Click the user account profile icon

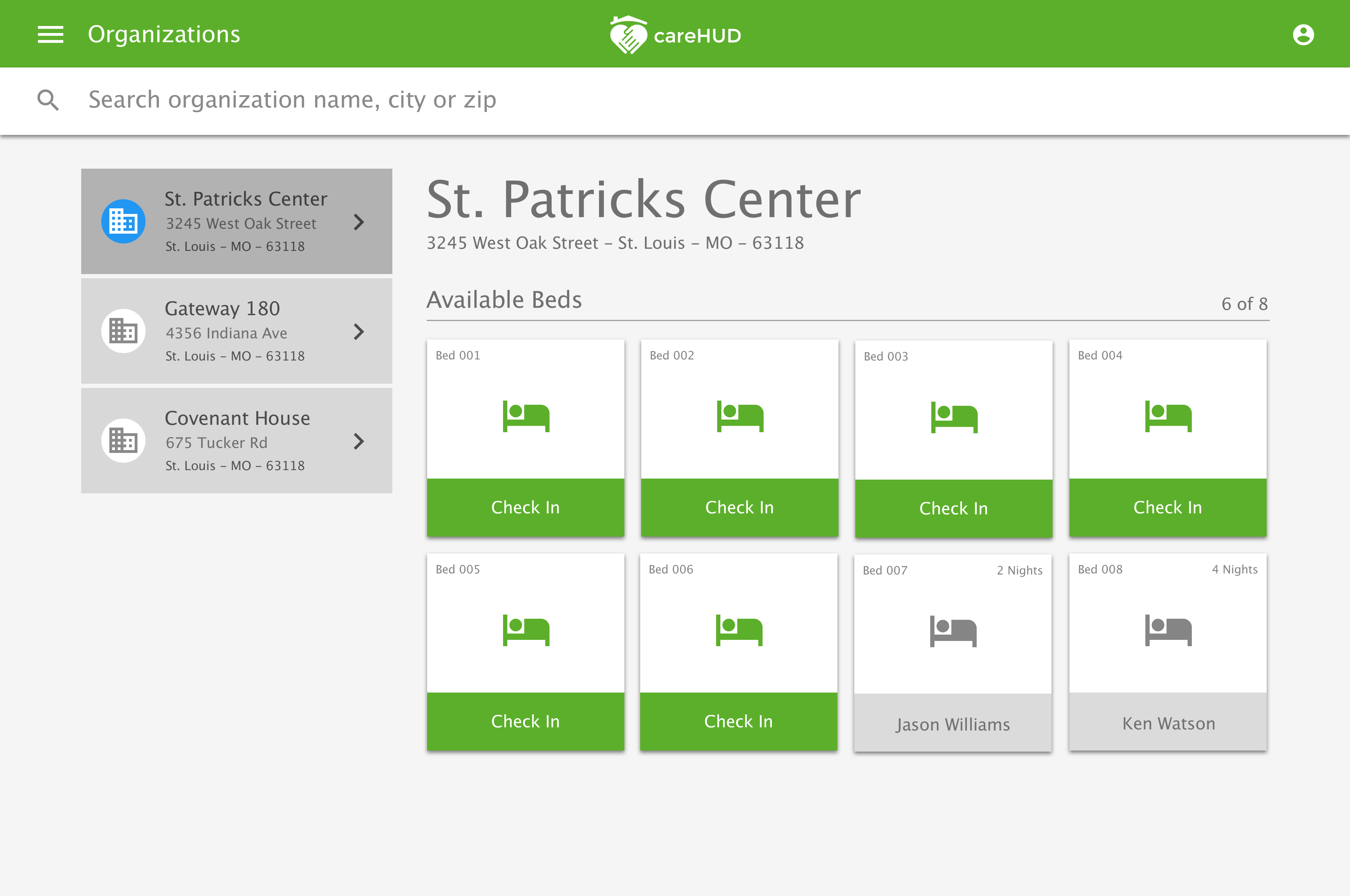pyautogui.click(x=1303, y=35)
